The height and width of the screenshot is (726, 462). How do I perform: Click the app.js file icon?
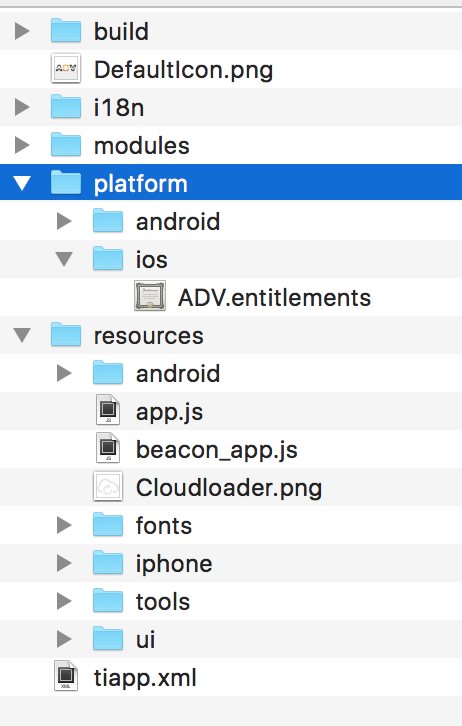[108, 411]
